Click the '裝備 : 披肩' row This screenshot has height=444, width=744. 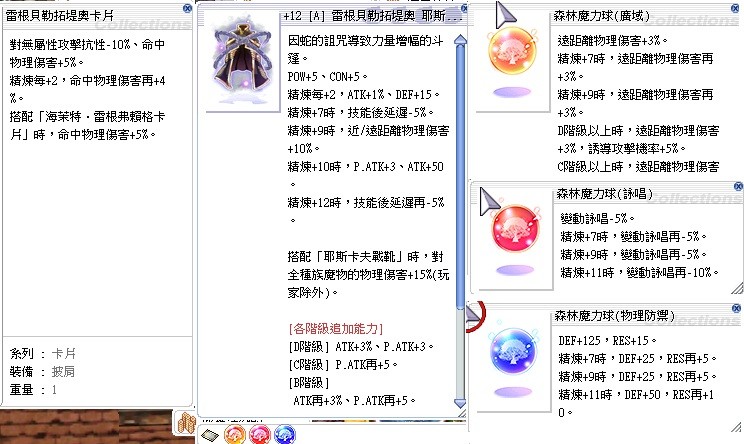pyautogui.click(x=43, y=372)
